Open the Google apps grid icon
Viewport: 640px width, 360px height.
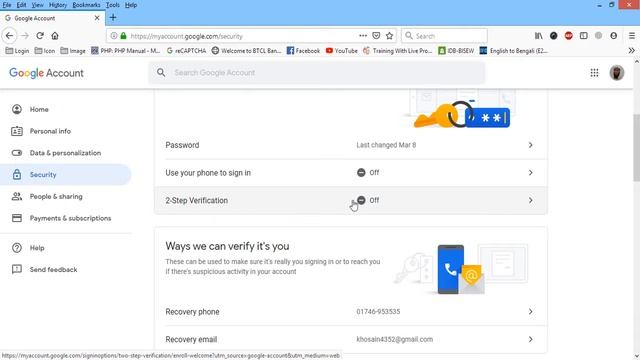(x=594, y=73)
